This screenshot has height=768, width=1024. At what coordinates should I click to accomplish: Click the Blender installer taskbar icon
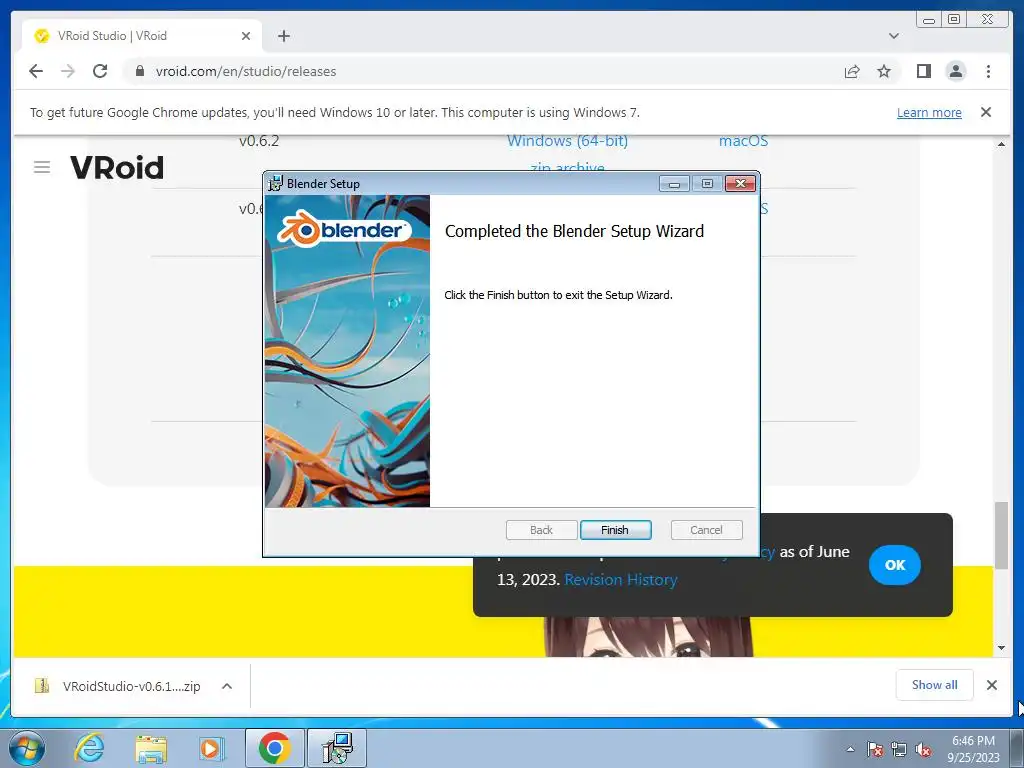tap(338, 748)
